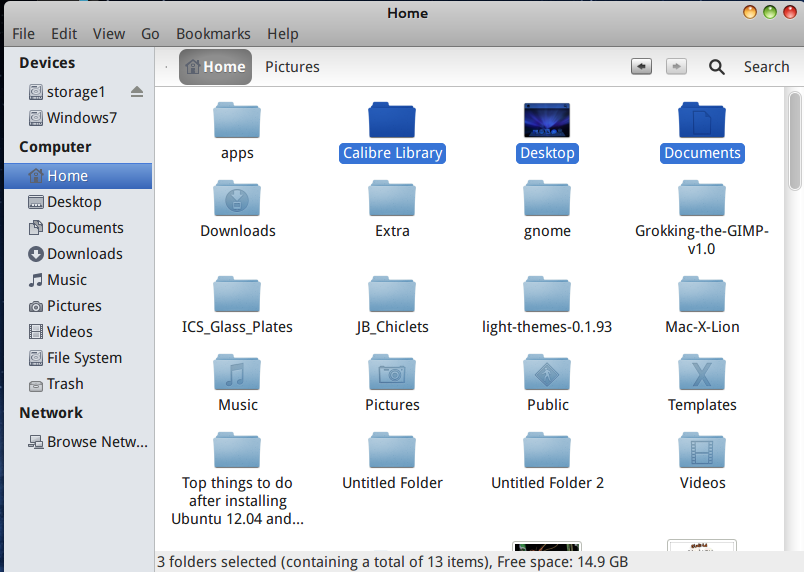Select Desktop in the sidebar
The width and height of the screenshot is (804, 572).
tap(65, 202)
